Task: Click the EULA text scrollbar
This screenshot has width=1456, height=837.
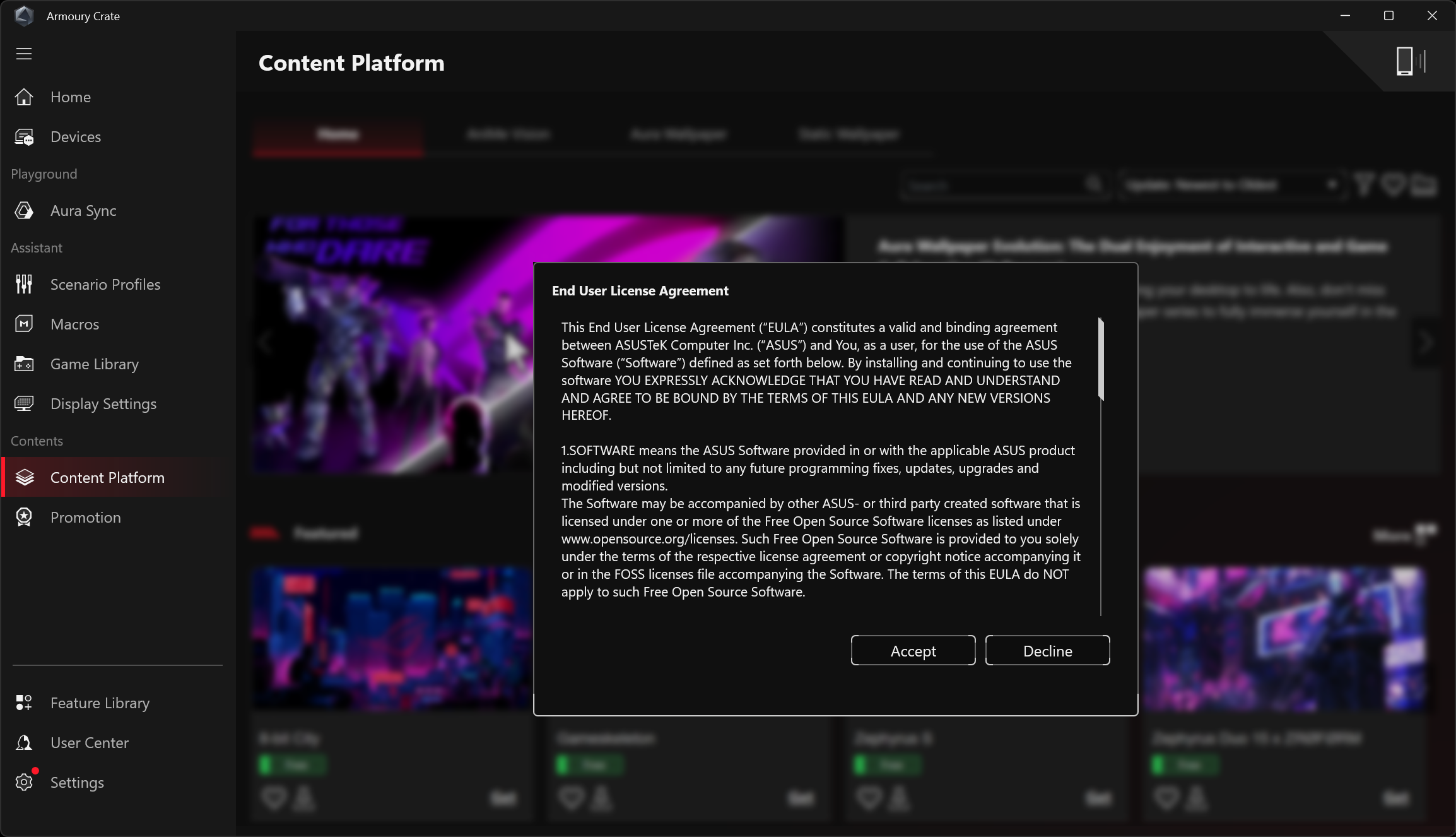Action: (x=1101, y=359)
